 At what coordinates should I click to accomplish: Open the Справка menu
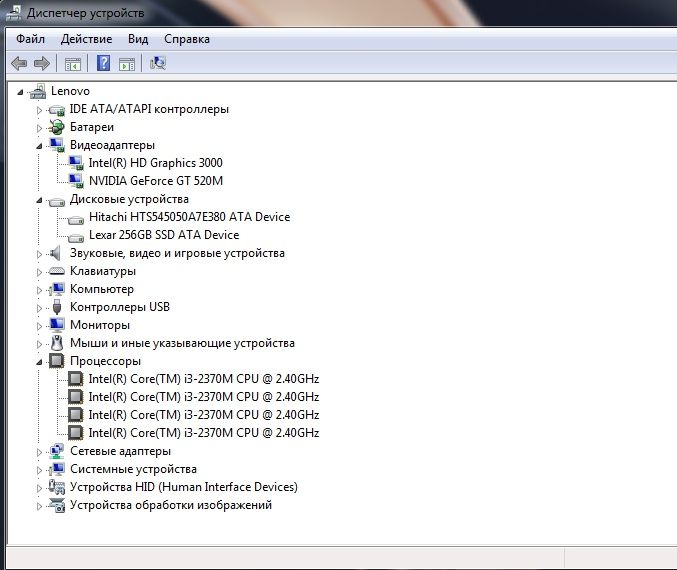187,39
